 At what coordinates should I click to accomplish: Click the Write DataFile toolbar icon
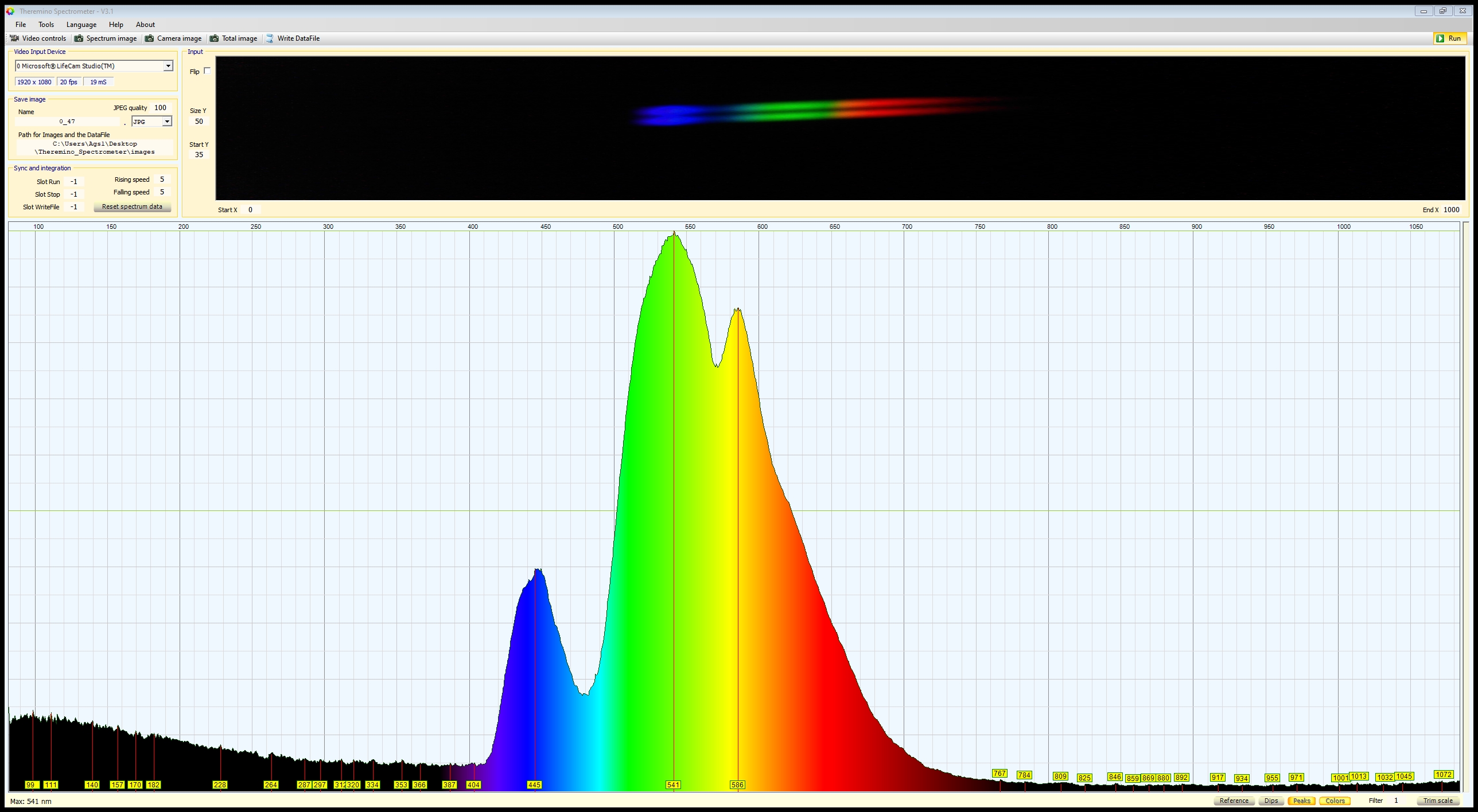pyautogui.click(x=270, y=38)
